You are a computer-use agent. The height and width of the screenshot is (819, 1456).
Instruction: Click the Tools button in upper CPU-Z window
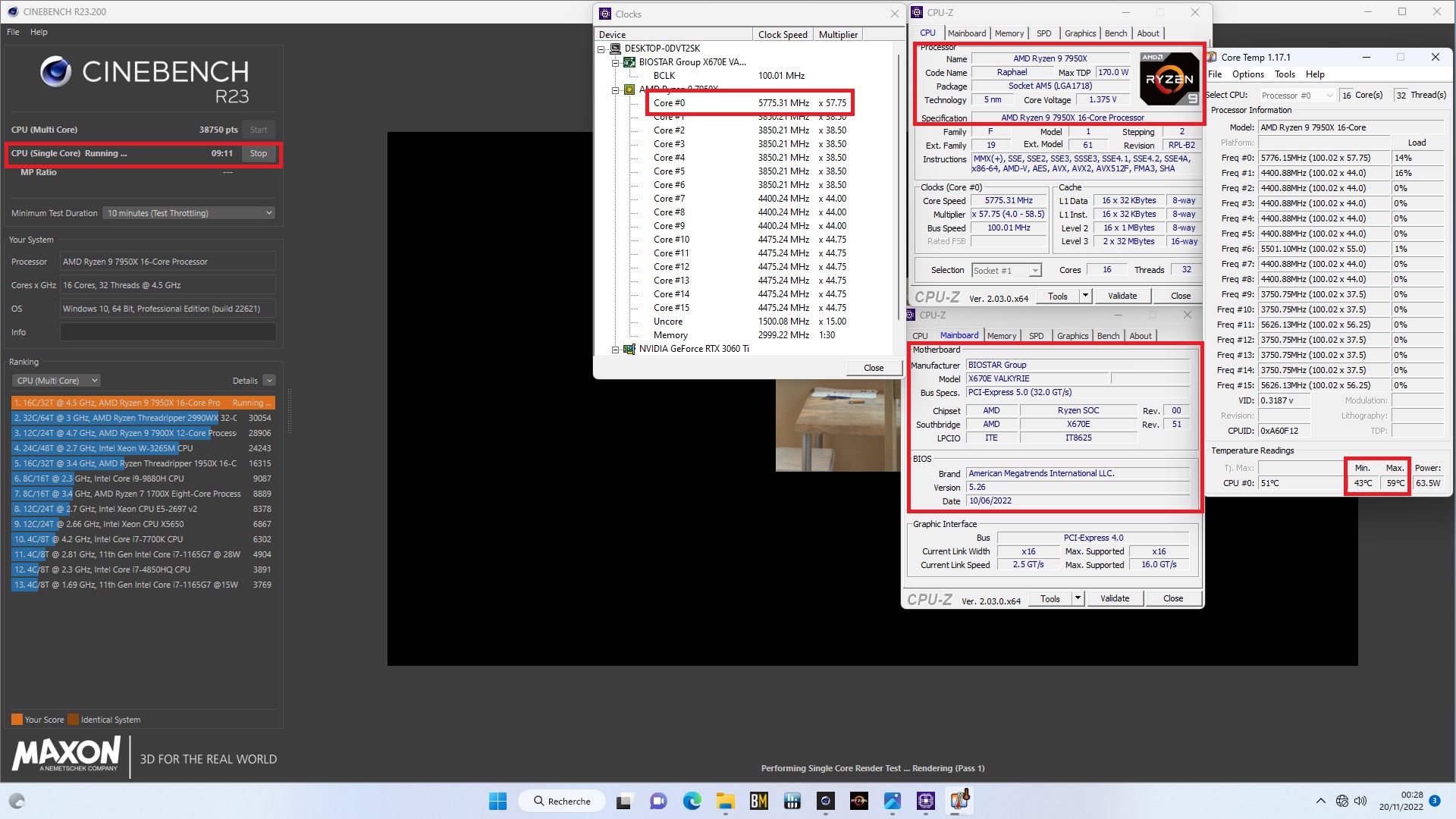[x=1058, y=296]
